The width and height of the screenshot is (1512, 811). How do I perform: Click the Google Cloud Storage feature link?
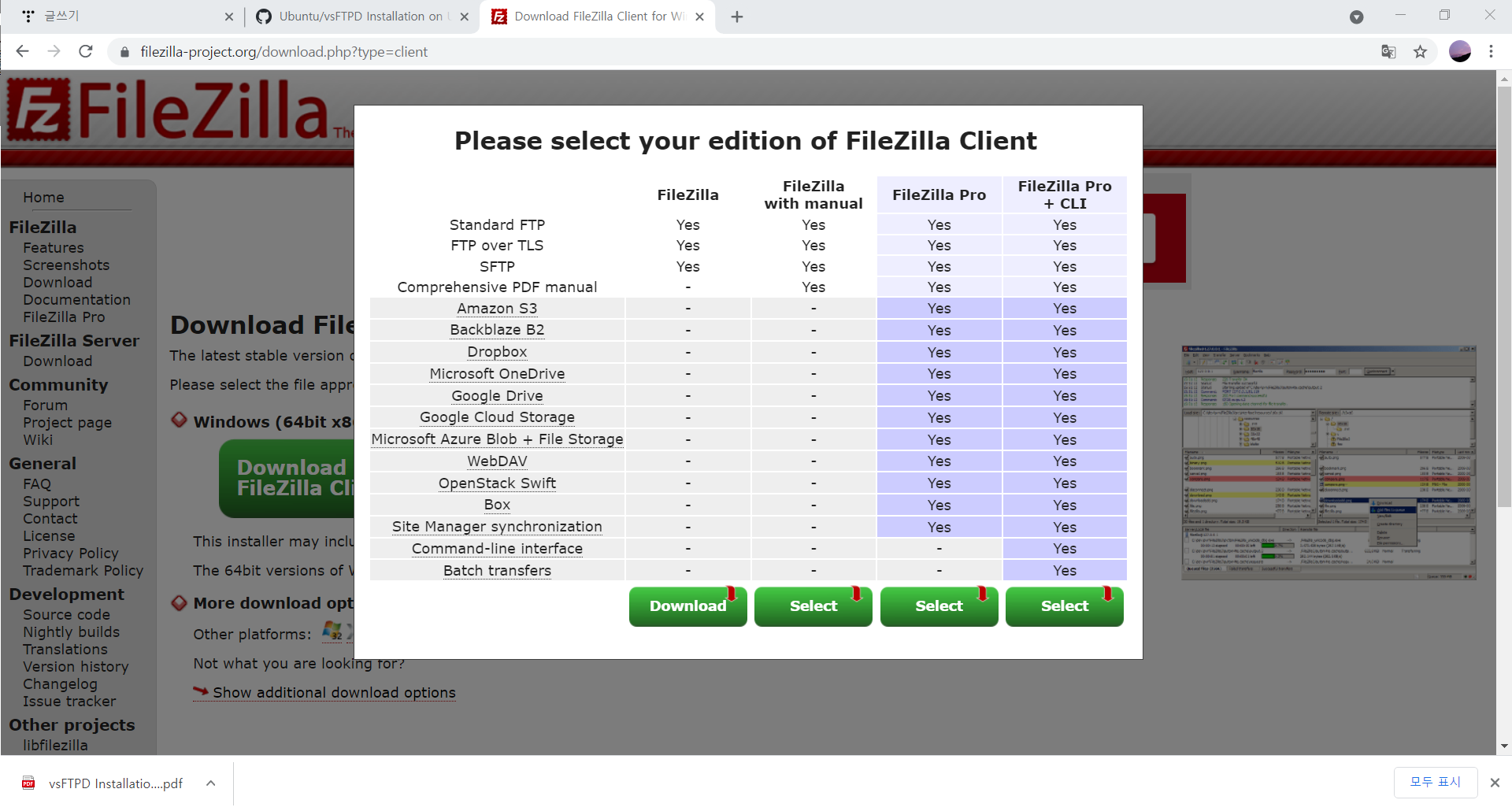point(497,417)
